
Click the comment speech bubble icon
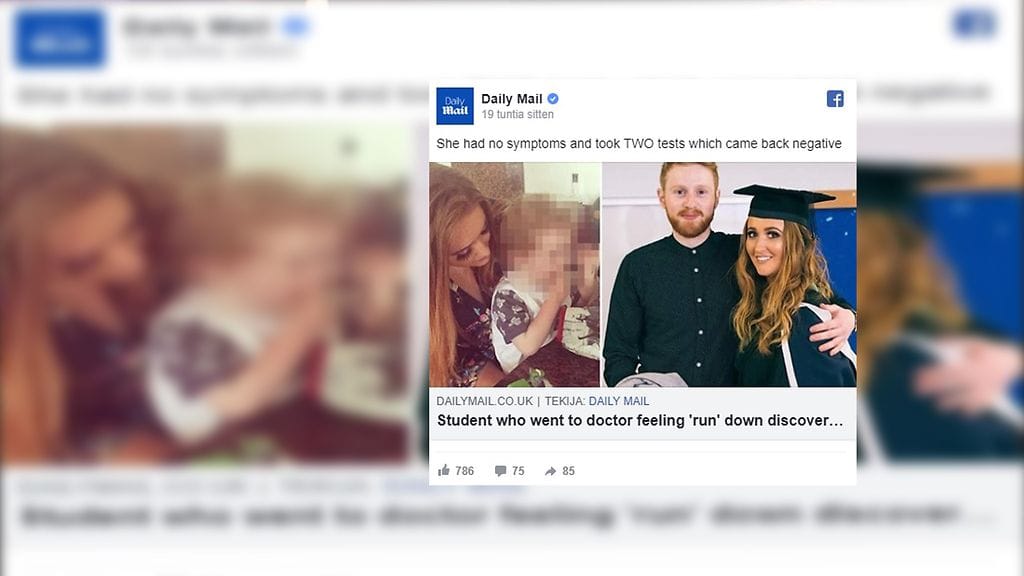500,471
